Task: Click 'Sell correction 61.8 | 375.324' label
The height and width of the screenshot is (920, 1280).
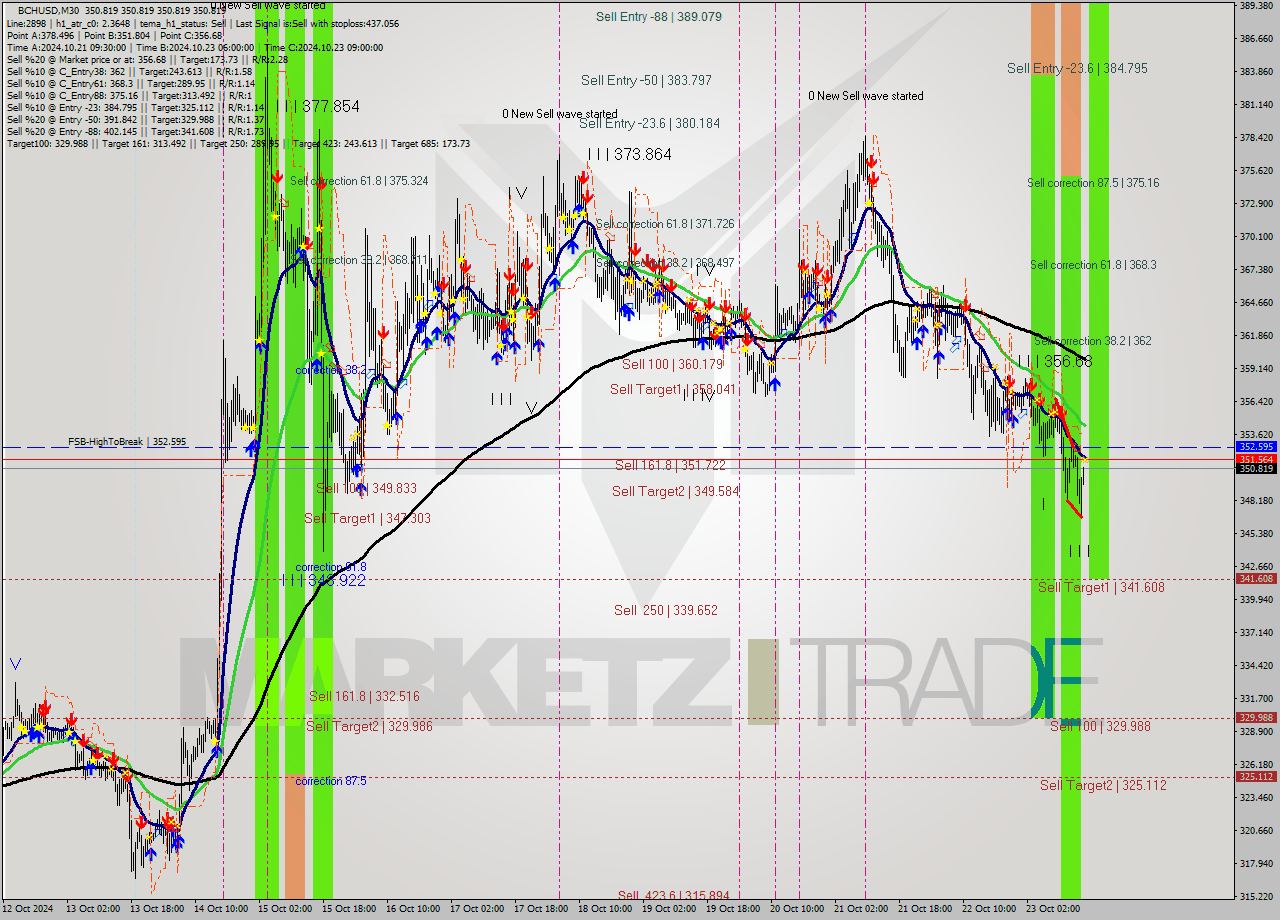Action: pyautogui.click(x=359, y=181)
